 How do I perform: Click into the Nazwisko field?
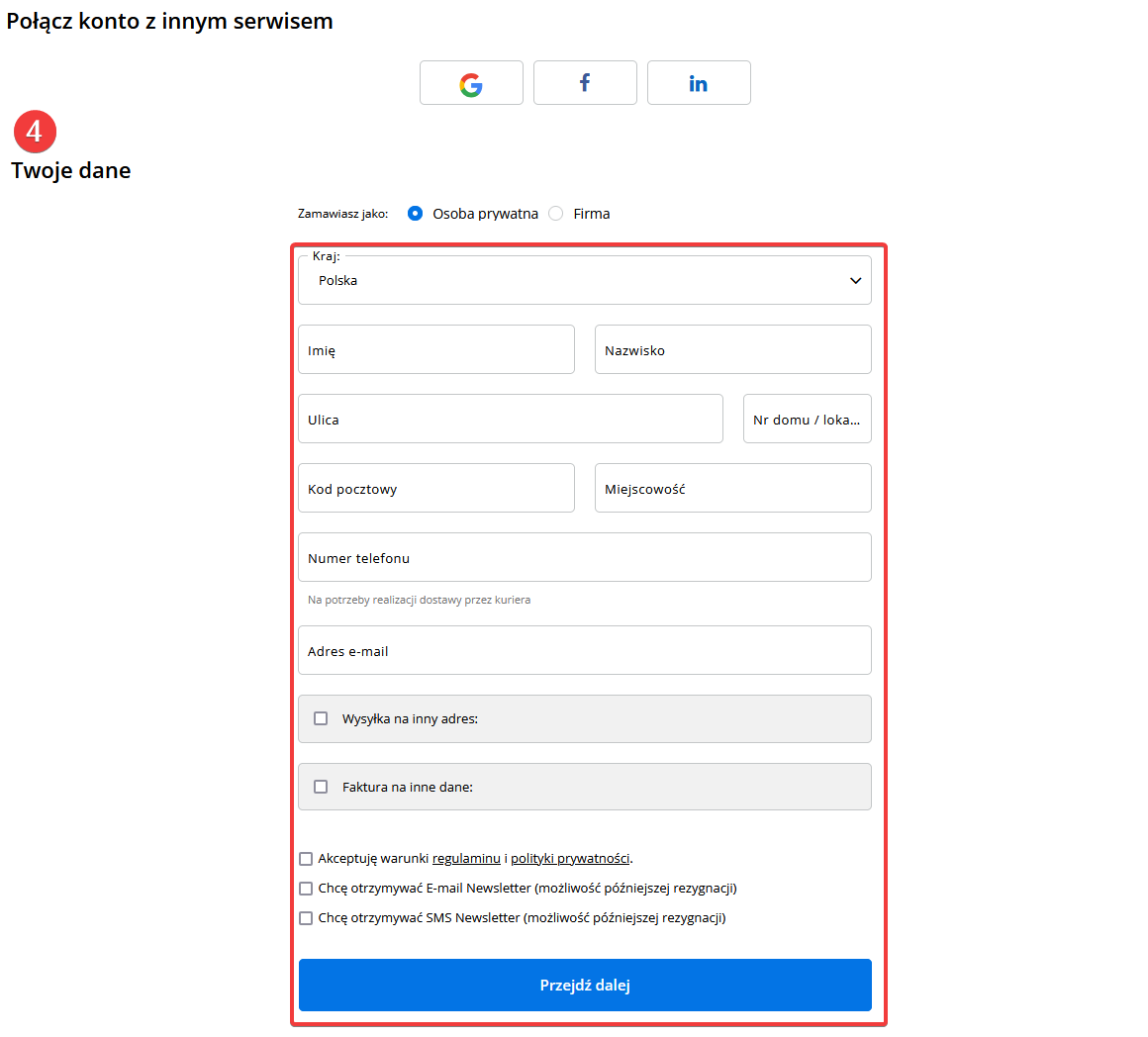click(x=732, y=350)
